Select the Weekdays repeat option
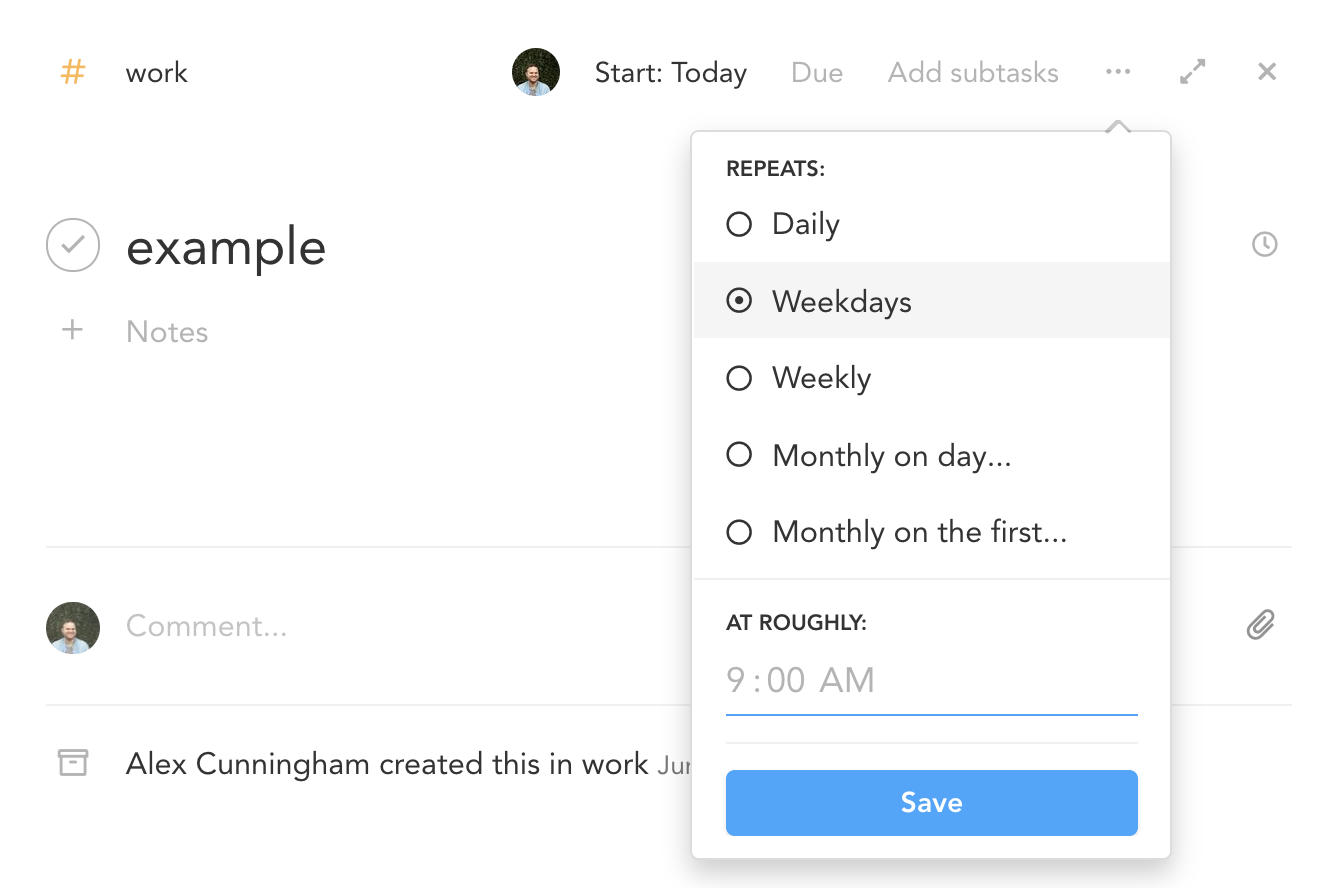1340x888 pixels. [x=739, y=301]
